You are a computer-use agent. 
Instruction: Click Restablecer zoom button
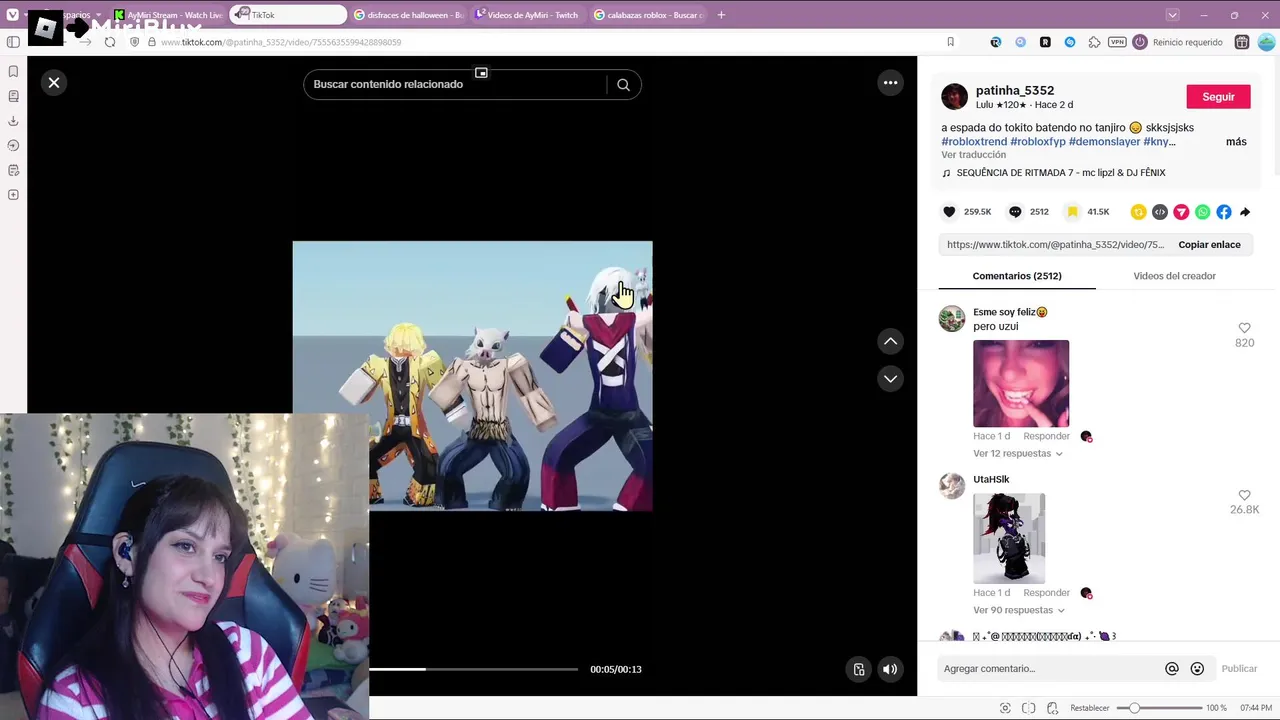pos(1090,708)
